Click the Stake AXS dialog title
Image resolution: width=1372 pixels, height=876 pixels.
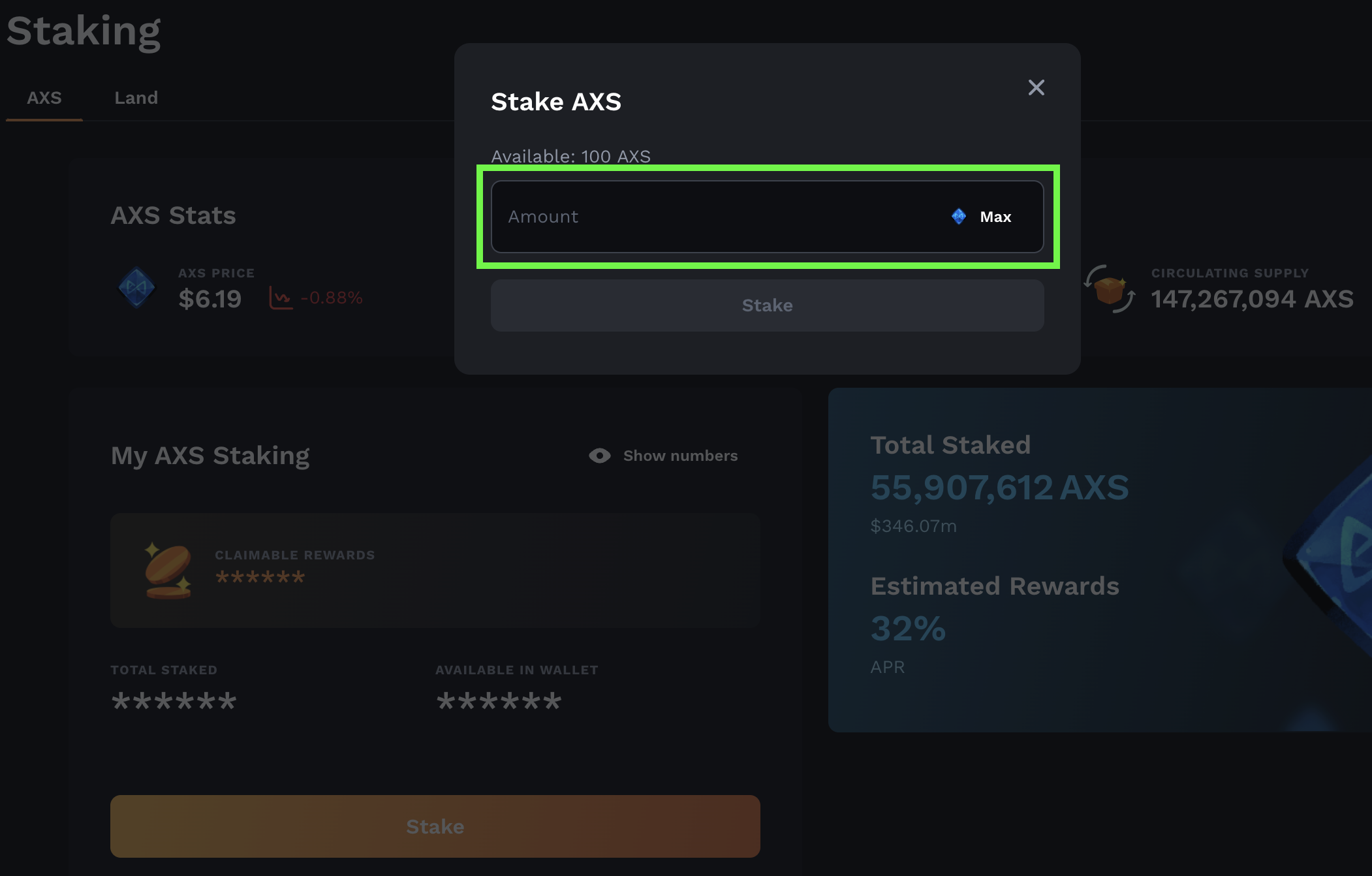tap(556, 102)
